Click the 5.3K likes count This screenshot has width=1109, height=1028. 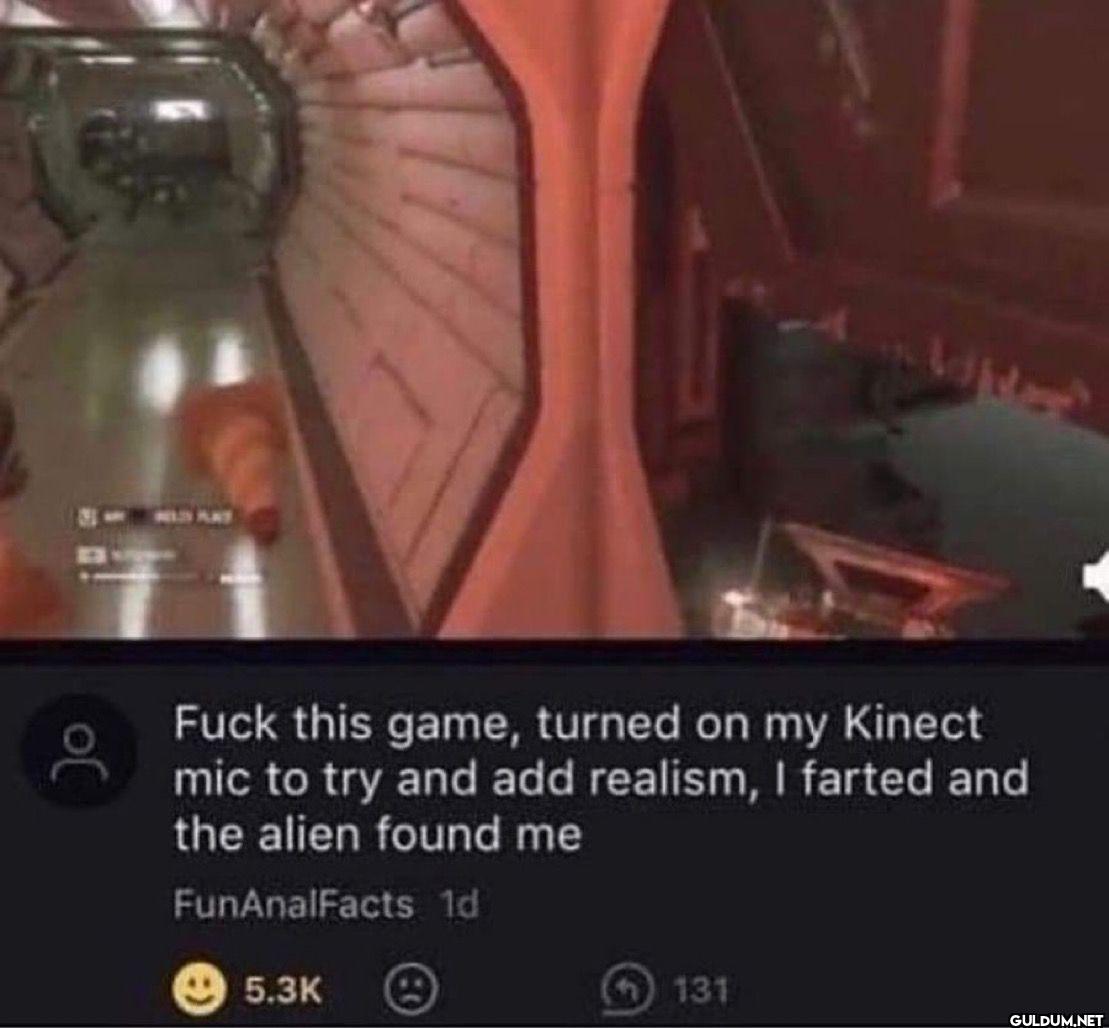[x=283, y=991]
